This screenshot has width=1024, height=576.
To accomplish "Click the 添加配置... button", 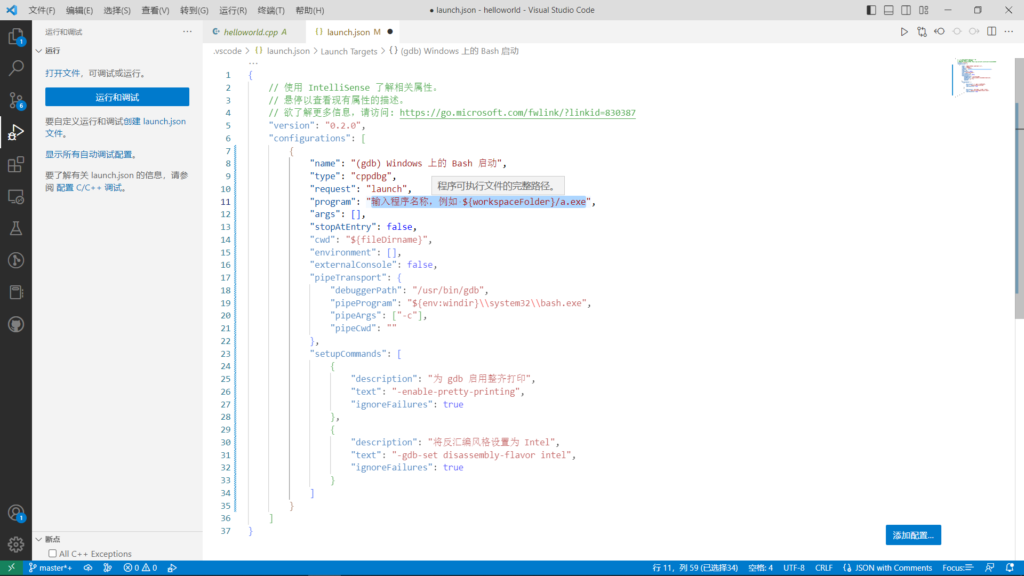I will click(x=912, y=535).
